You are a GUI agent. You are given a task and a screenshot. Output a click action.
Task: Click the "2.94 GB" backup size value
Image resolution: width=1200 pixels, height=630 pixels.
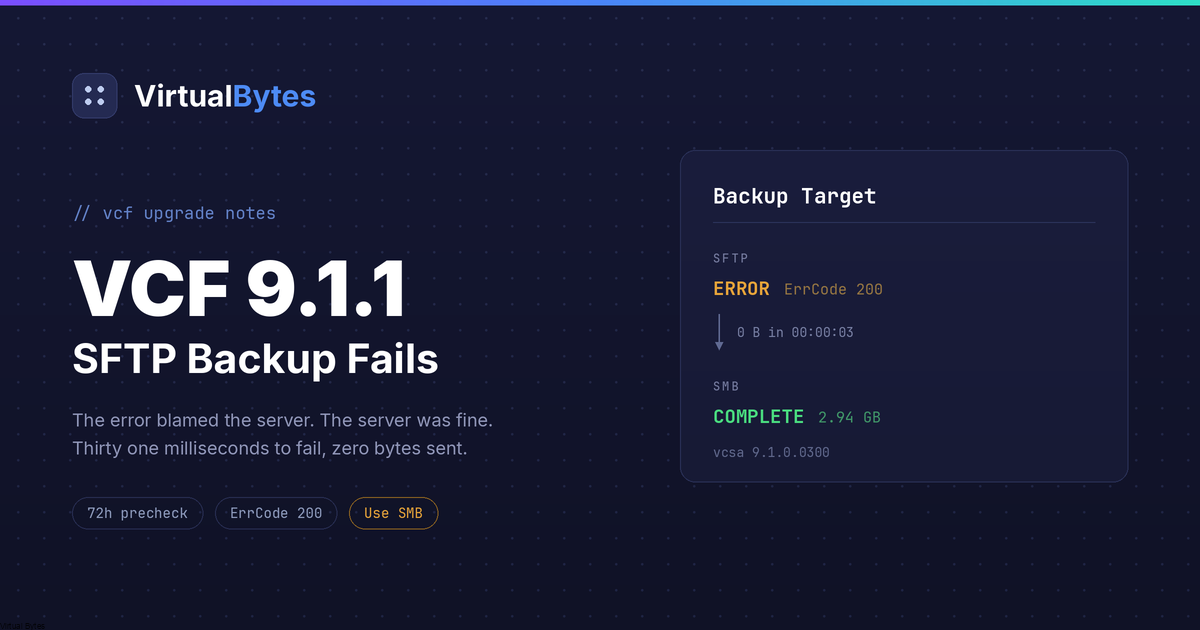click(849, 417)
